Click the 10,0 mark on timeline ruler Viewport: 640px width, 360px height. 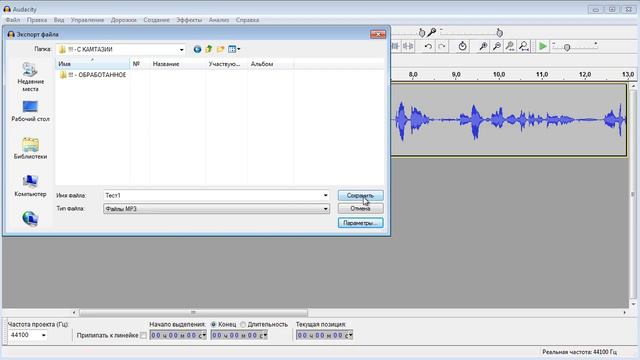(x=499, y=75)
